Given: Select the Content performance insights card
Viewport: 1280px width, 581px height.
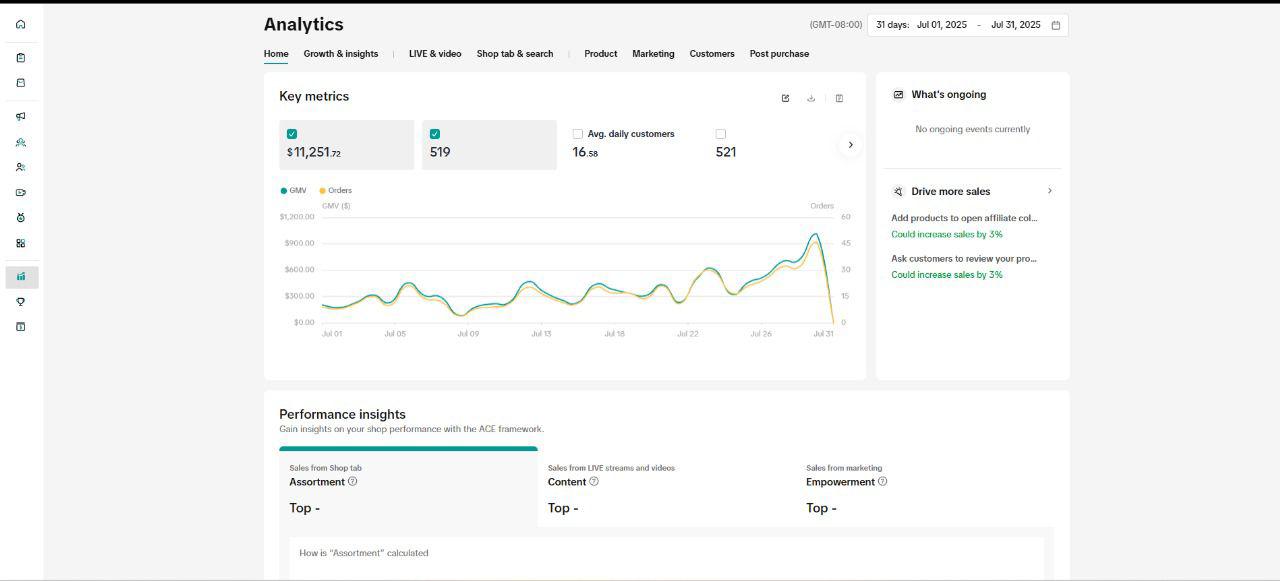Looking at the screenshot, I should (x=666, y=490).
